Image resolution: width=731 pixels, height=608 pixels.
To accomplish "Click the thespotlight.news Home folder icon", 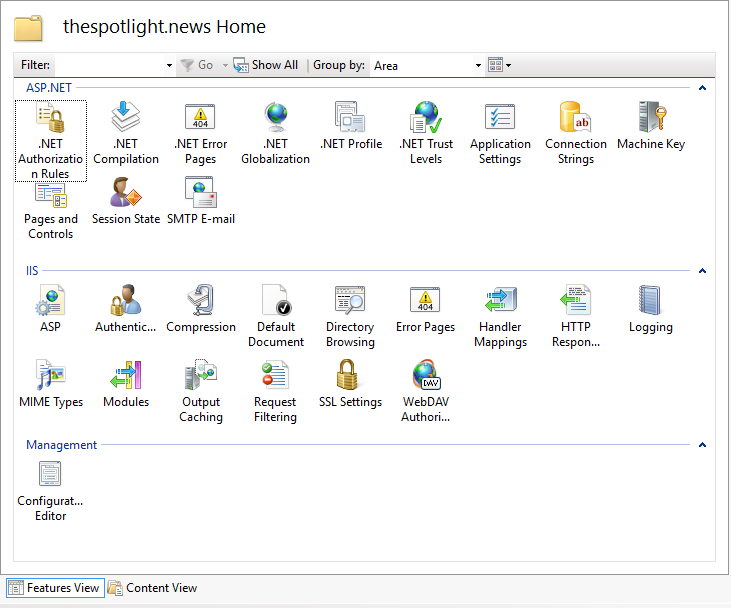I will [28, 28].
